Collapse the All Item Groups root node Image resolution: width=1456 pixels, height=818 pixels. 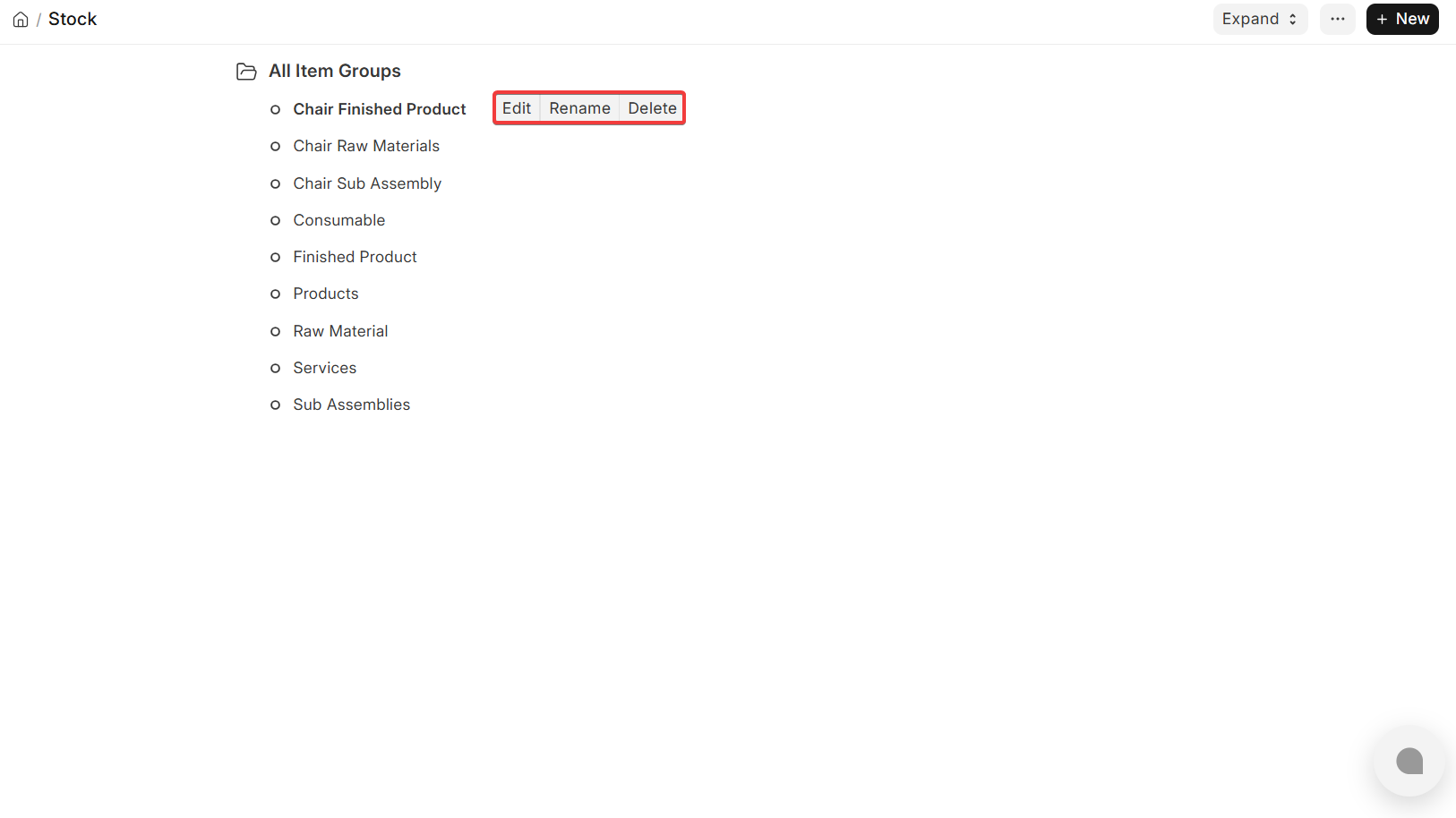335,71
